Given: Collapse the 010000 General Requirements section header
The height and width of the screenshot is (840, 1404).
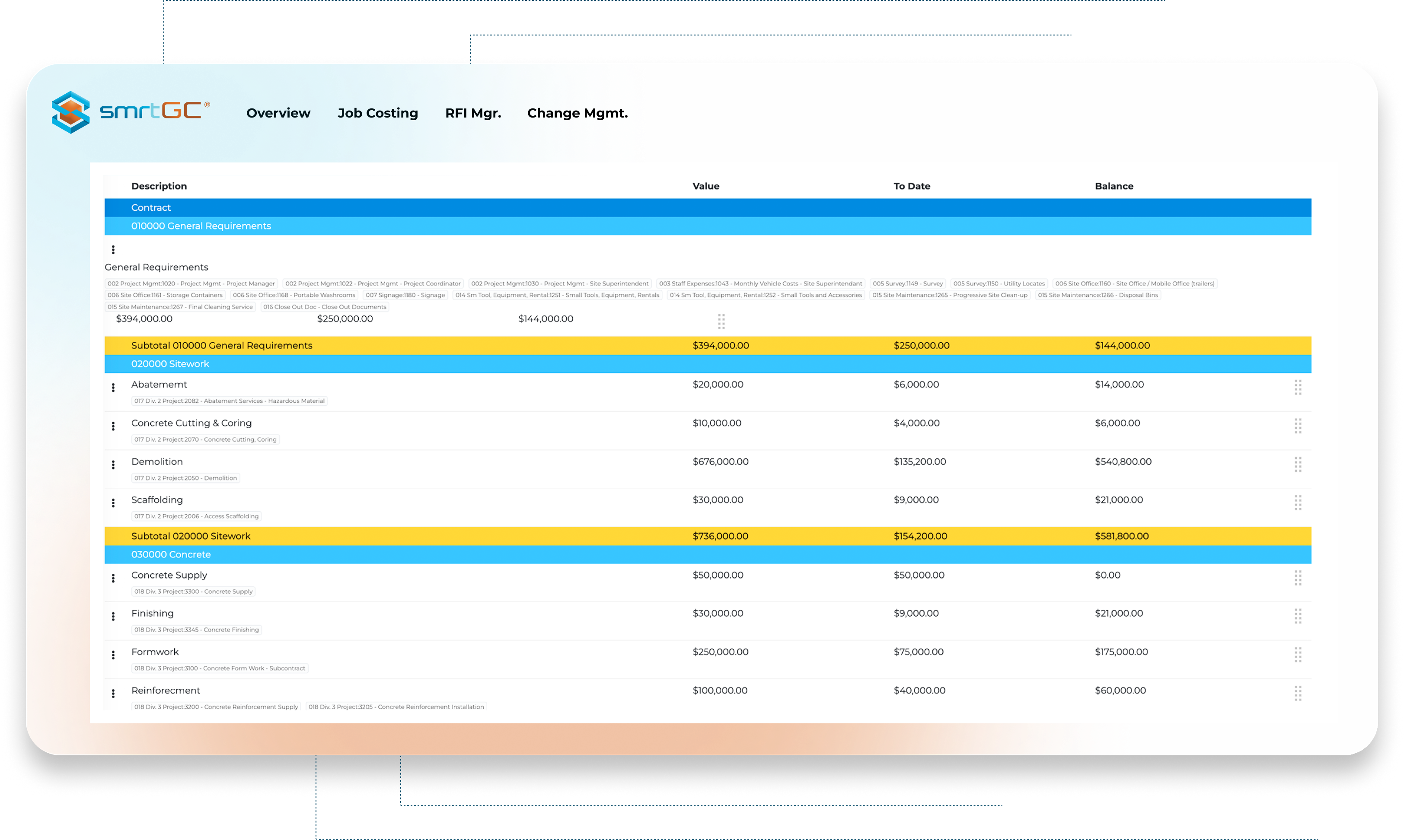Looking at the screenshot, I should pyautogui.click(x=201, y=226).
